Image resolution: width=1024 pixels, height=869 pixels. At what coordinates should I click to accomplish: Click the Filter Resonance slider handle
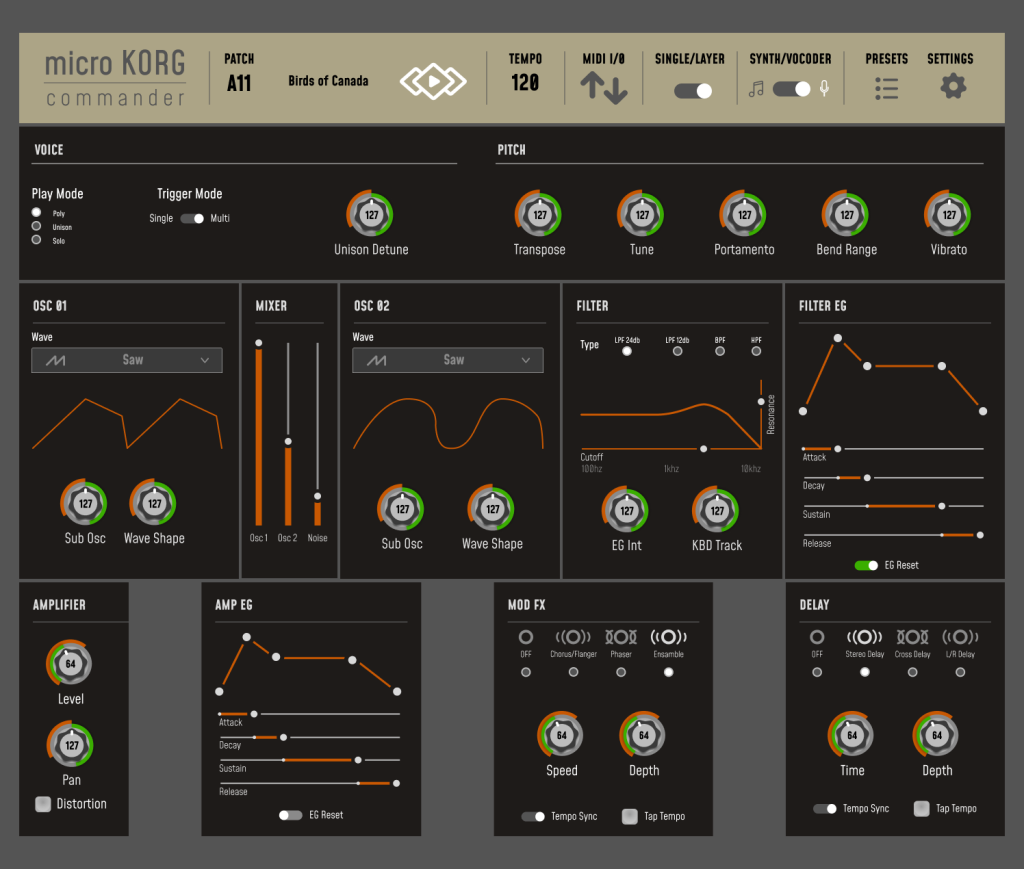point(761,402)
